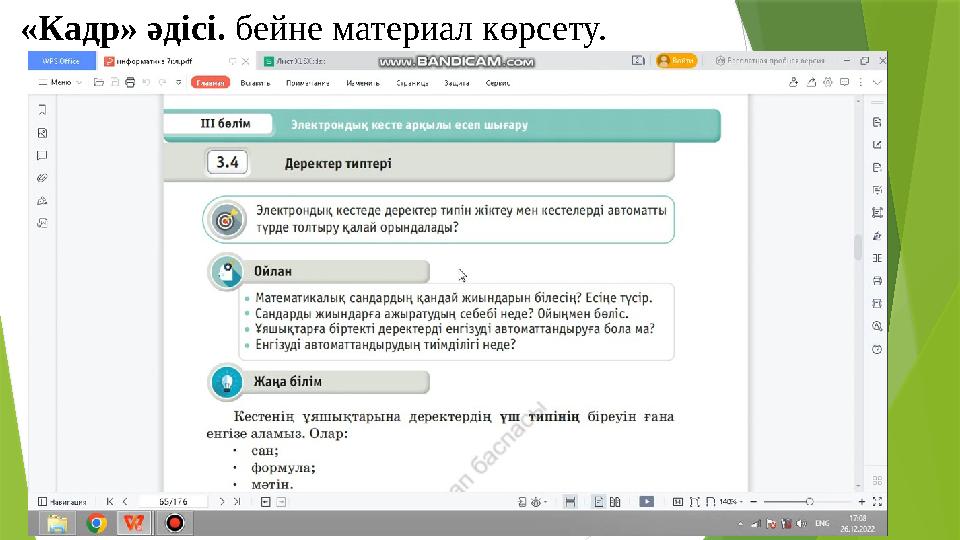
Task: Click the topmost right sidebar document icon
Action: point(877,122)
